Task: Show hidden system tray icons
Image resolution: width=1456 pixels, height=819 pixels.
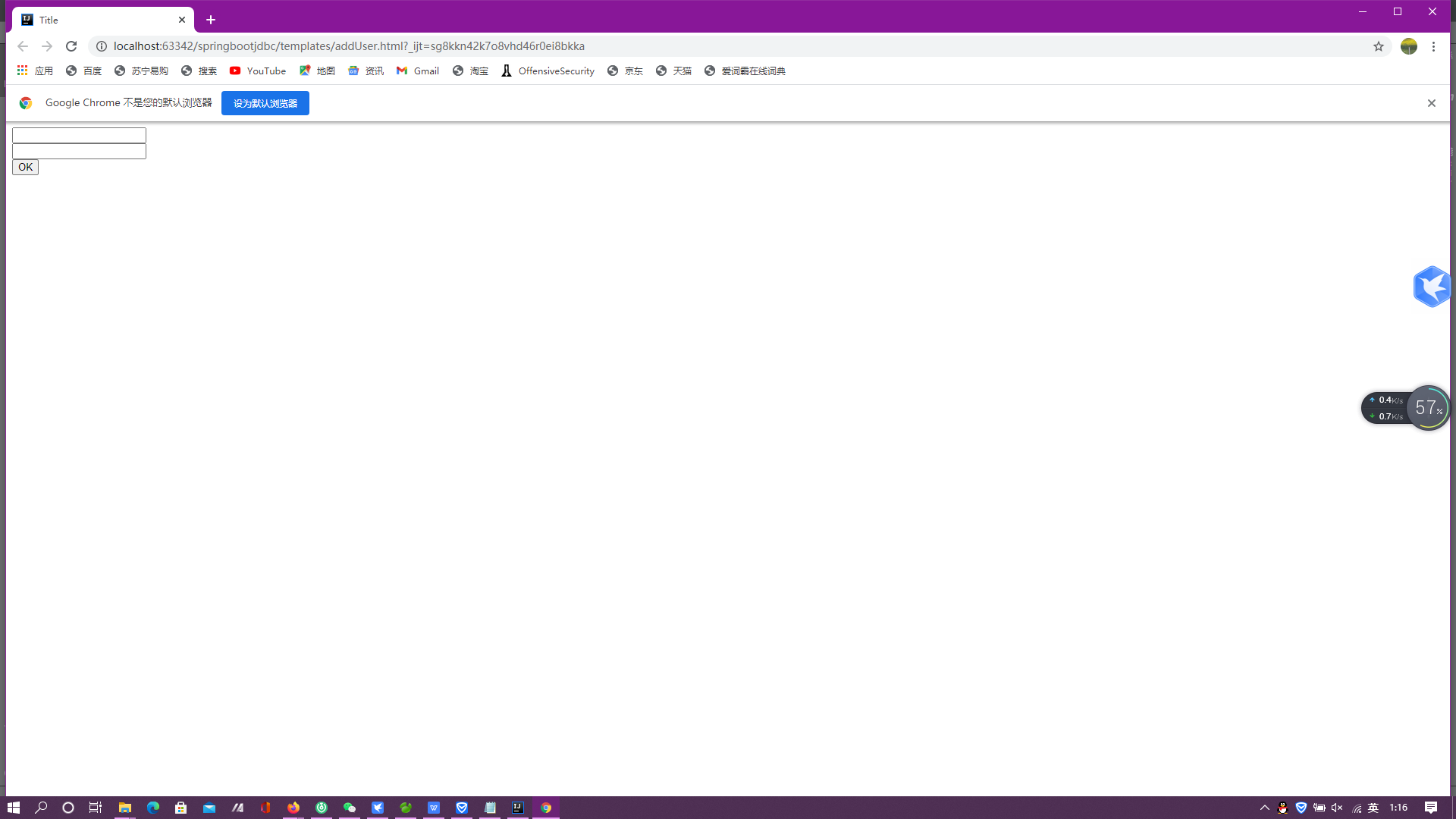Action: click(x=1264, y=808)
